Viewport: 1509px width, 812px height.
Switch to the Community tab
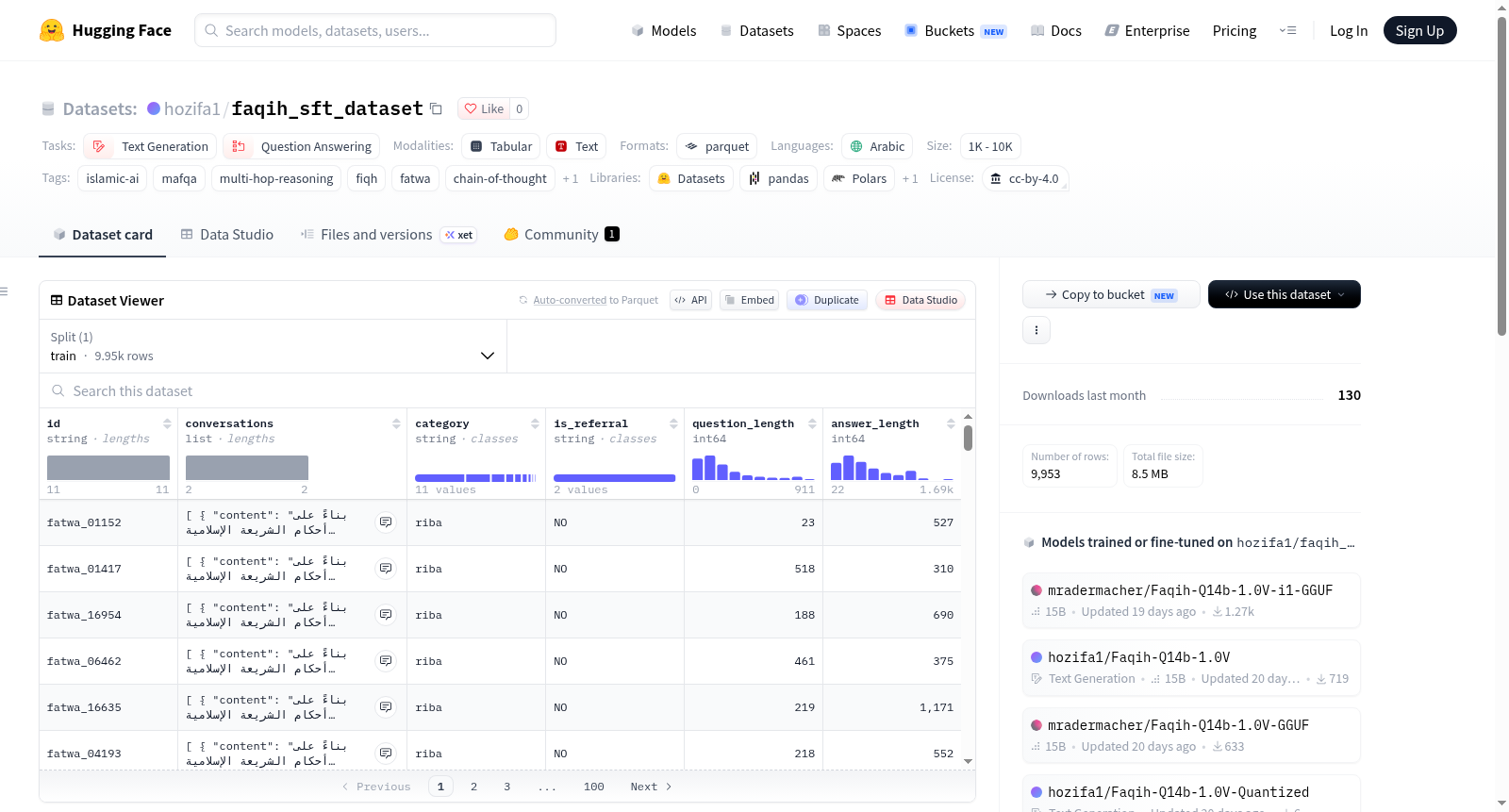[x=561, y=234]
